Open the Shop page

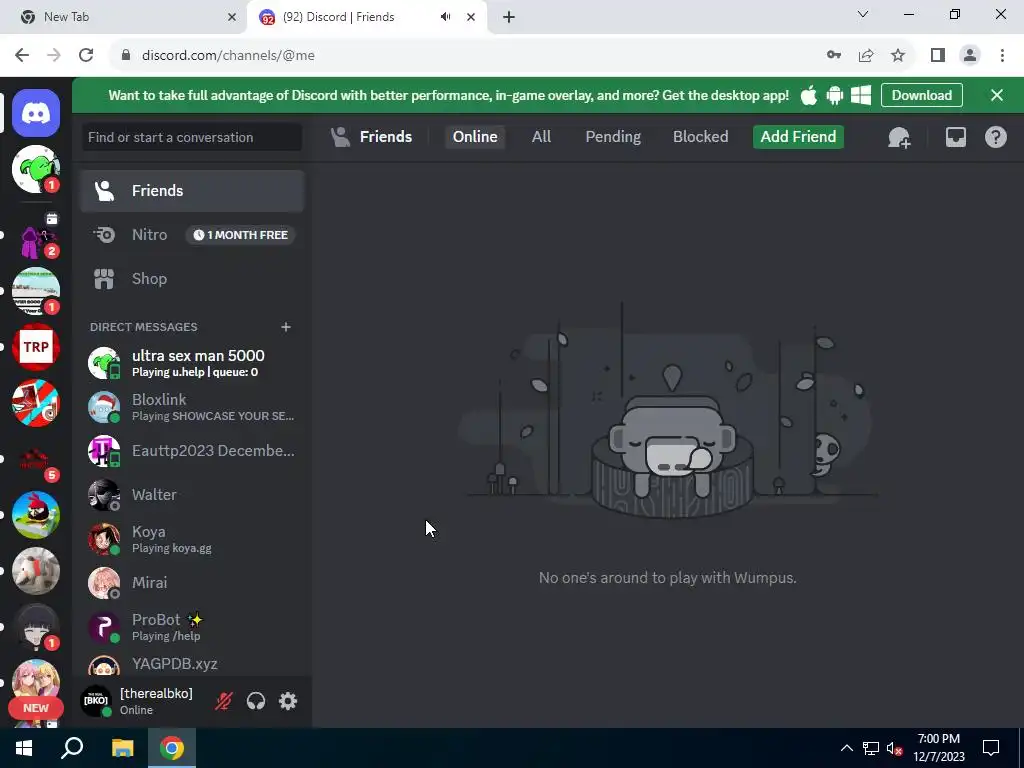click(x=193, y=279)
